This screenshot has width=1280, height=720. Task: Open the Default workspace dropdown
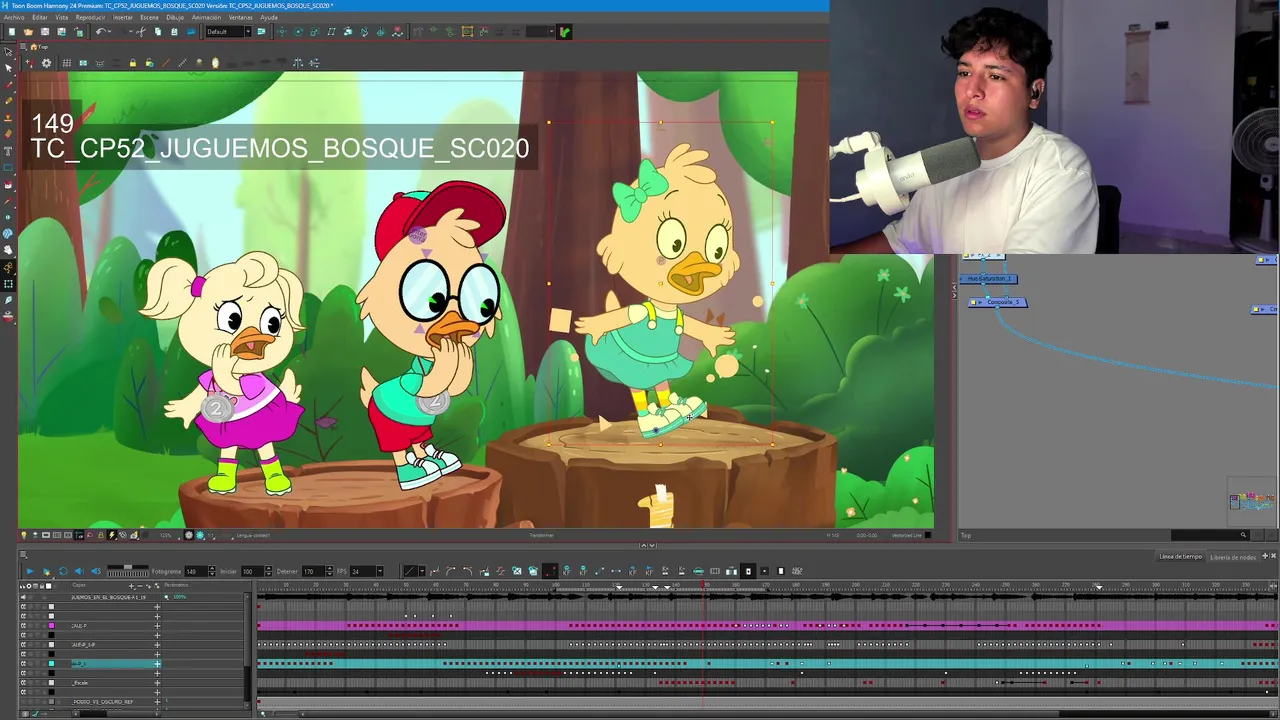coord(229,32)
